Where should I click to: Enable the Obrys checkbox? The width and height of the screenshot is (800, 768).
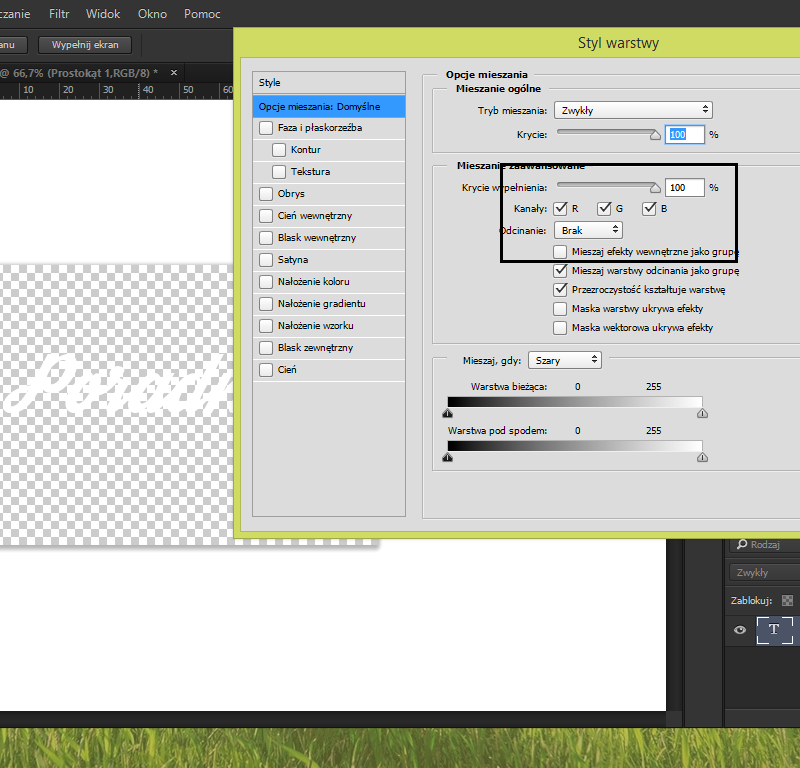click(266, 193)
